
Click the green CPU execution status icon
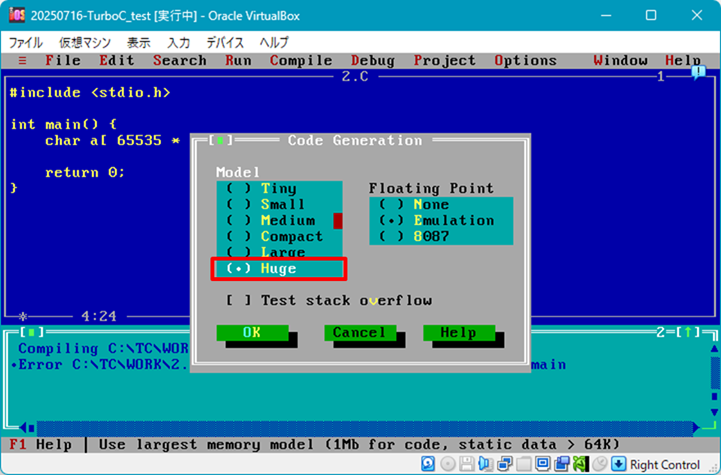click(581, 464)
